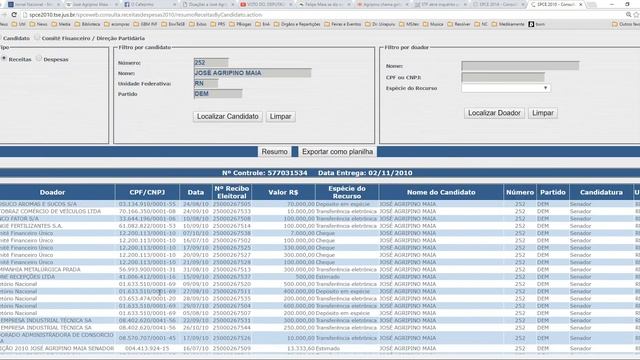Open the Medicamente bookmarks folder
Viewport: 640px width, 360px height.
pos(508,24)
